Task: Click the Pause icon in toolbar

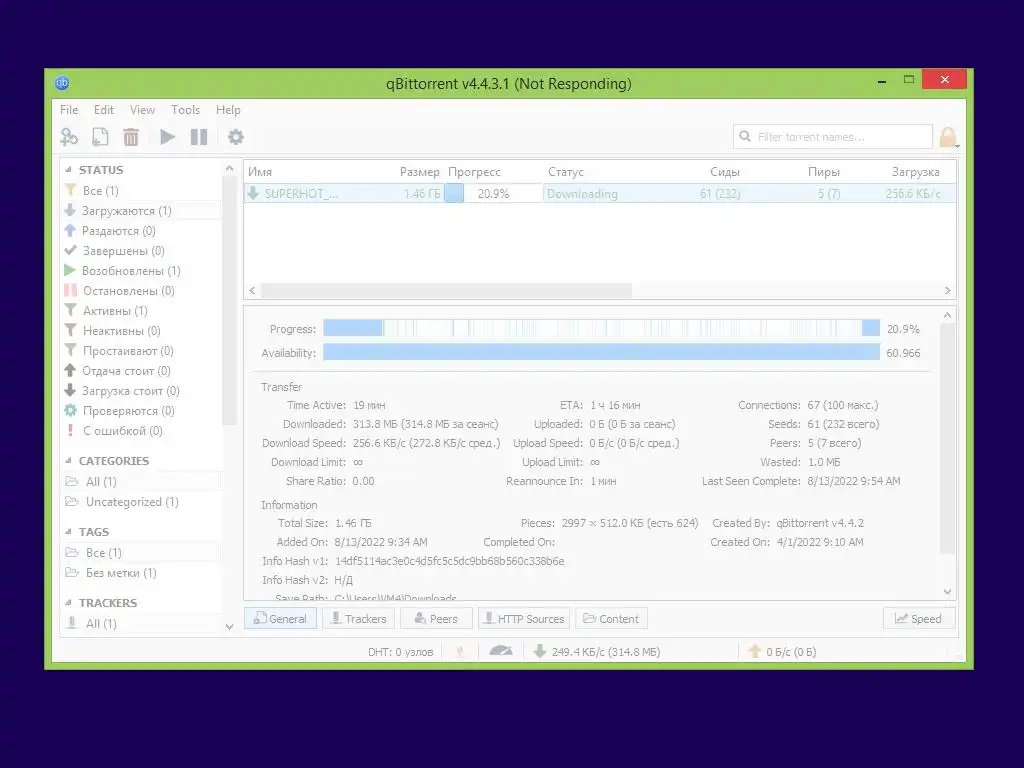Action: (199, 137)
